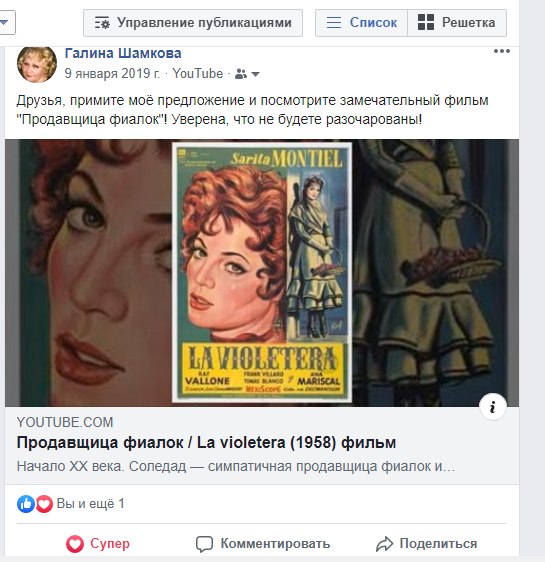The width and height of the screenshot is (545, 562).
Task: Click the YOUTUBE.COM domain label
Action: click(65, 422)
